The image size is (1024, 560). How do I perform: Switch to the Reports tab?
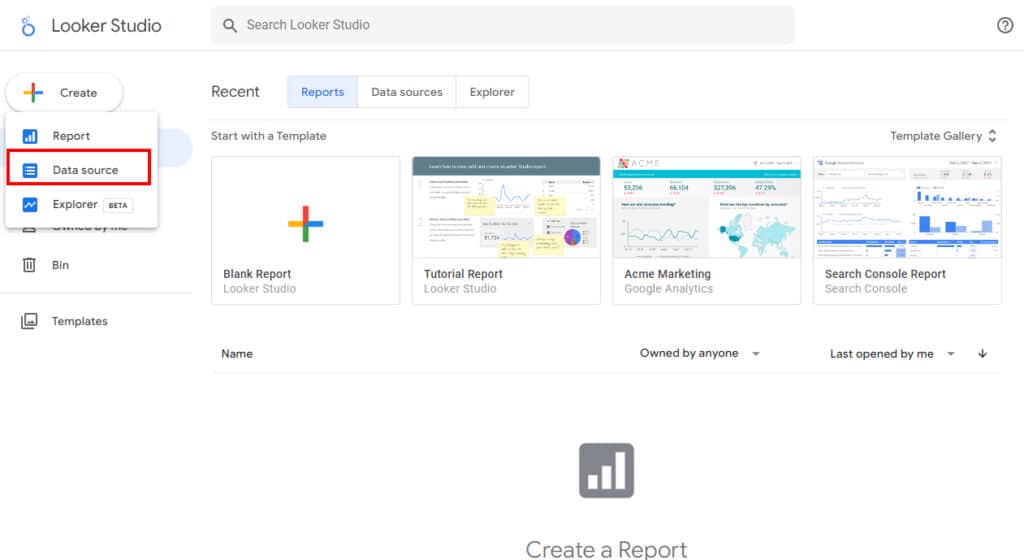click(x=323, y=92)
